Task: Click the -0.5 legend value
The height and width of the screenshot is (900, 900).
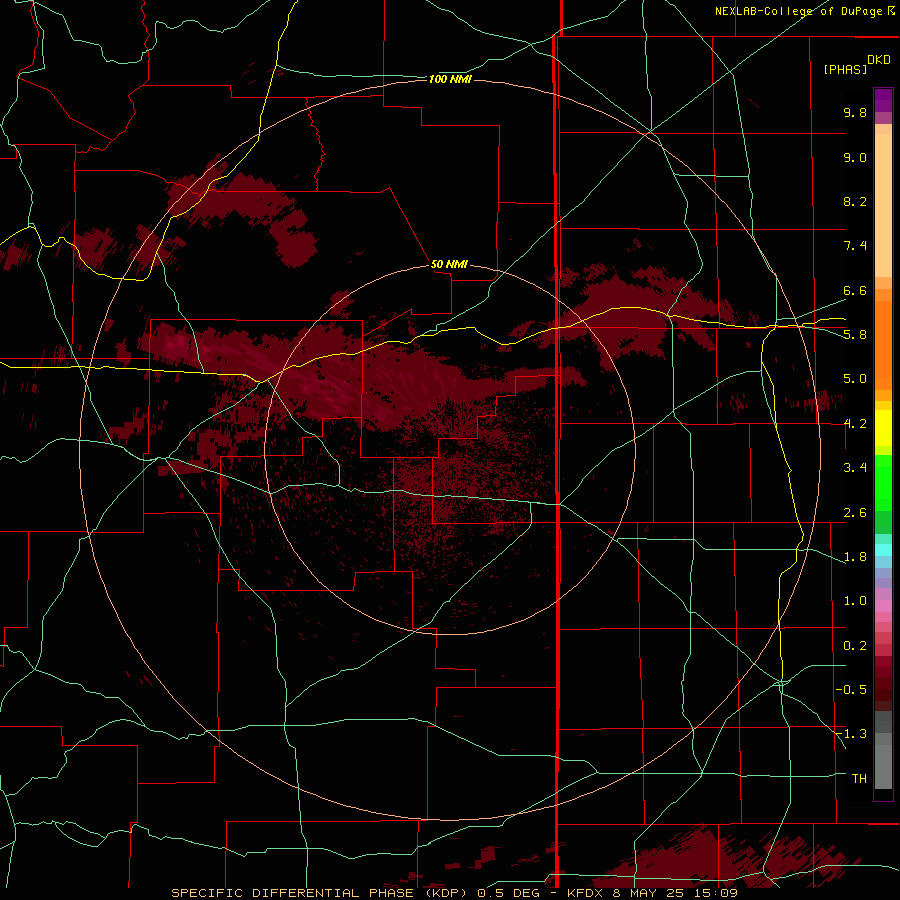Action: (851, 690)
